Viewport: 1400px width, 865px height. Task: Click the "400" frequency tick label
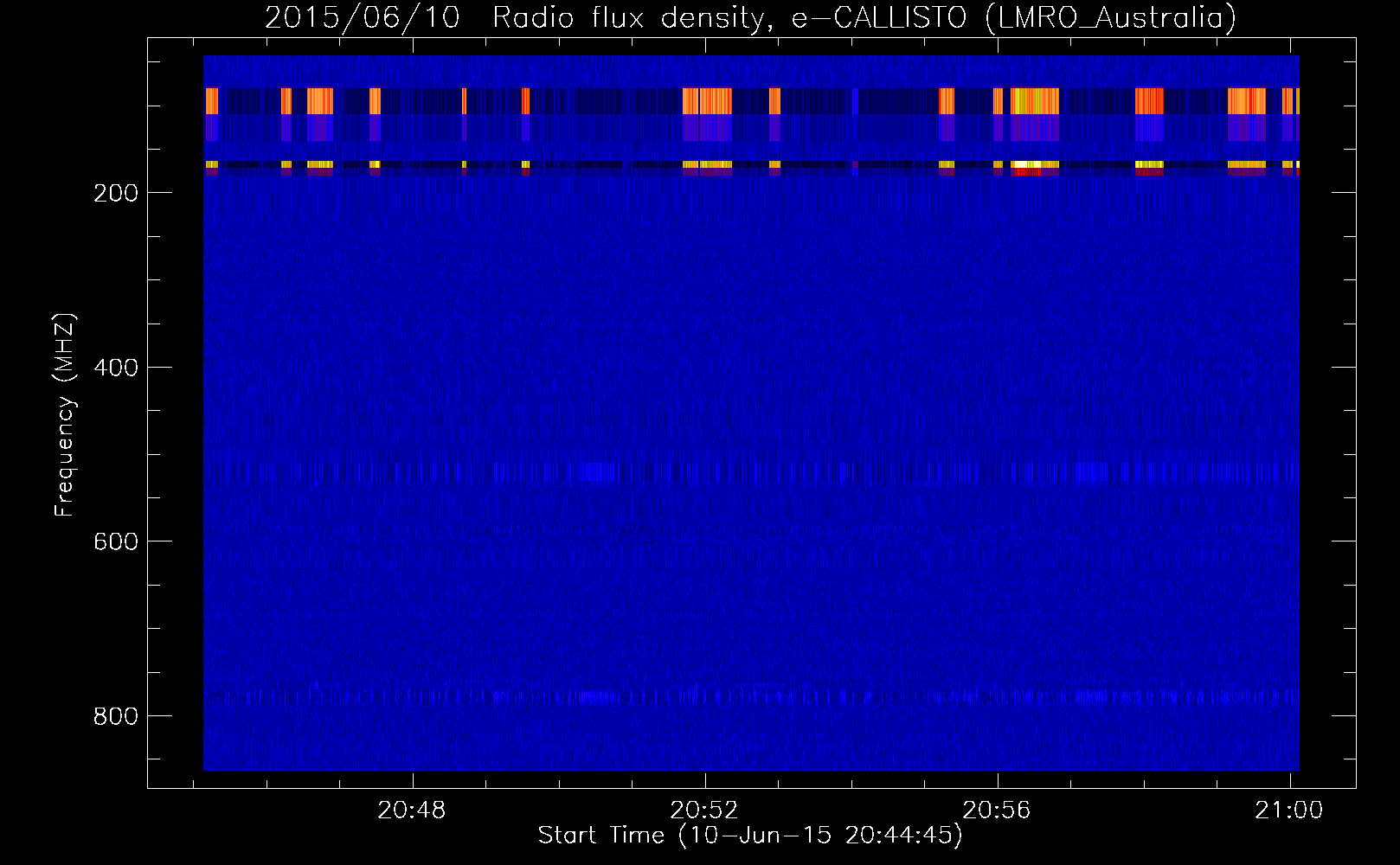click(x=116, y=368)
